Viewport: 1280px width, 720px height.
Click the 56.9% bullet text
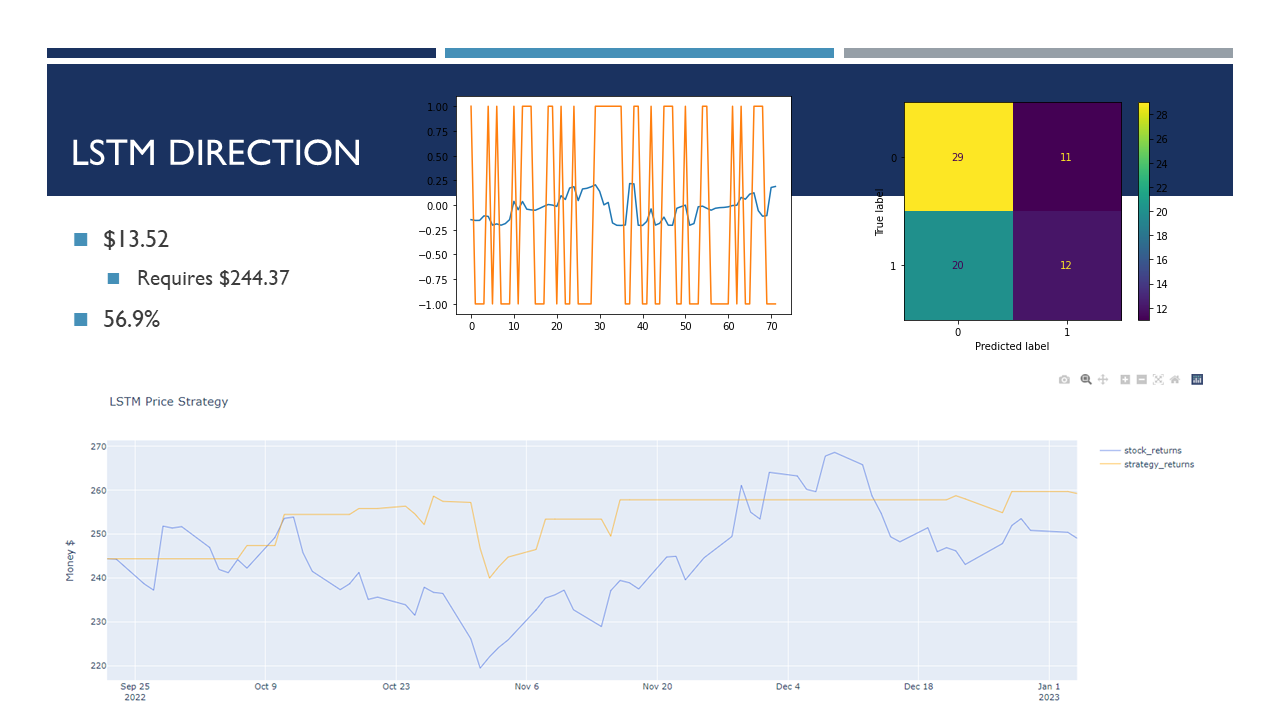click(131, 320)
